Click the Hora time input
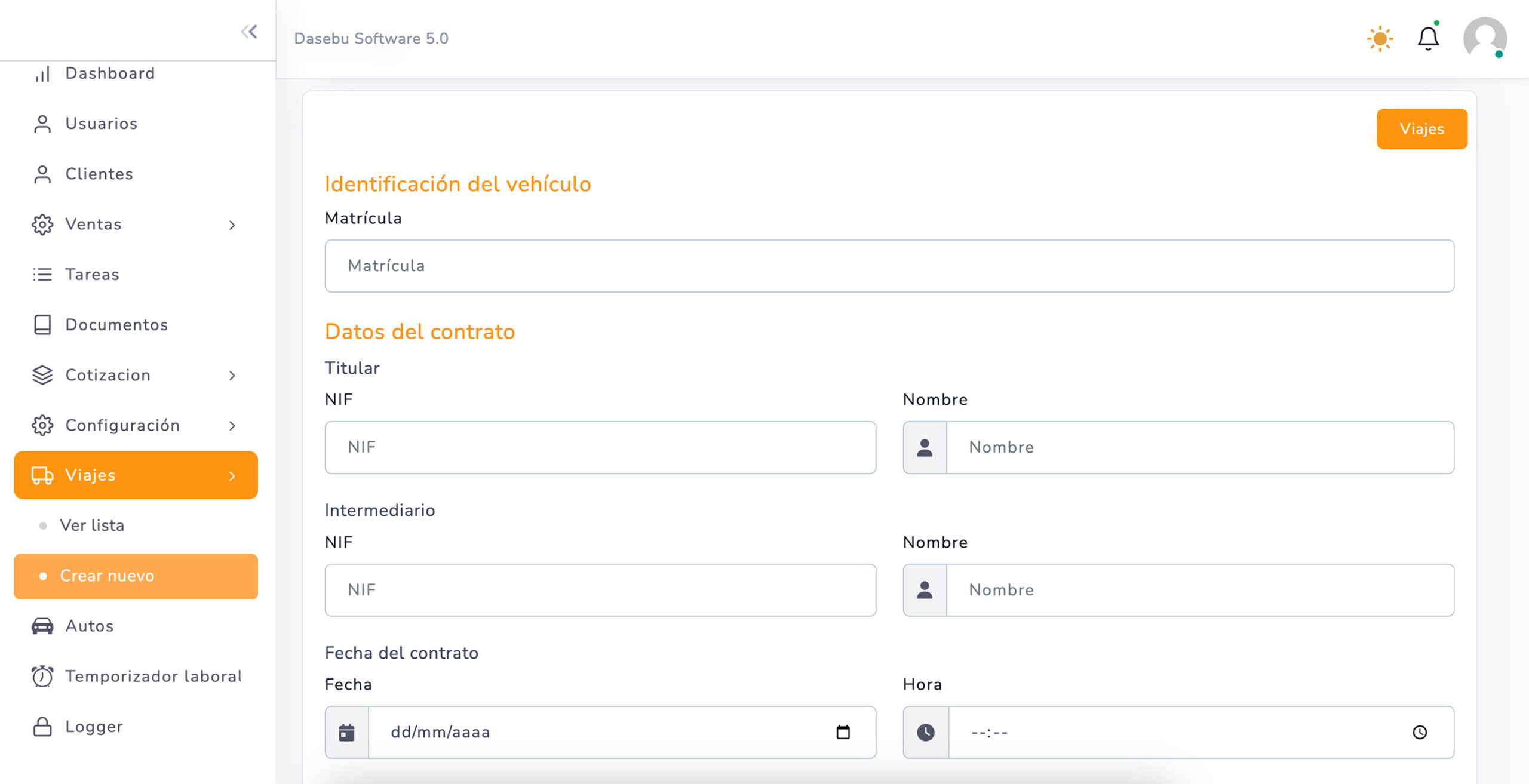 (1201, 732)
